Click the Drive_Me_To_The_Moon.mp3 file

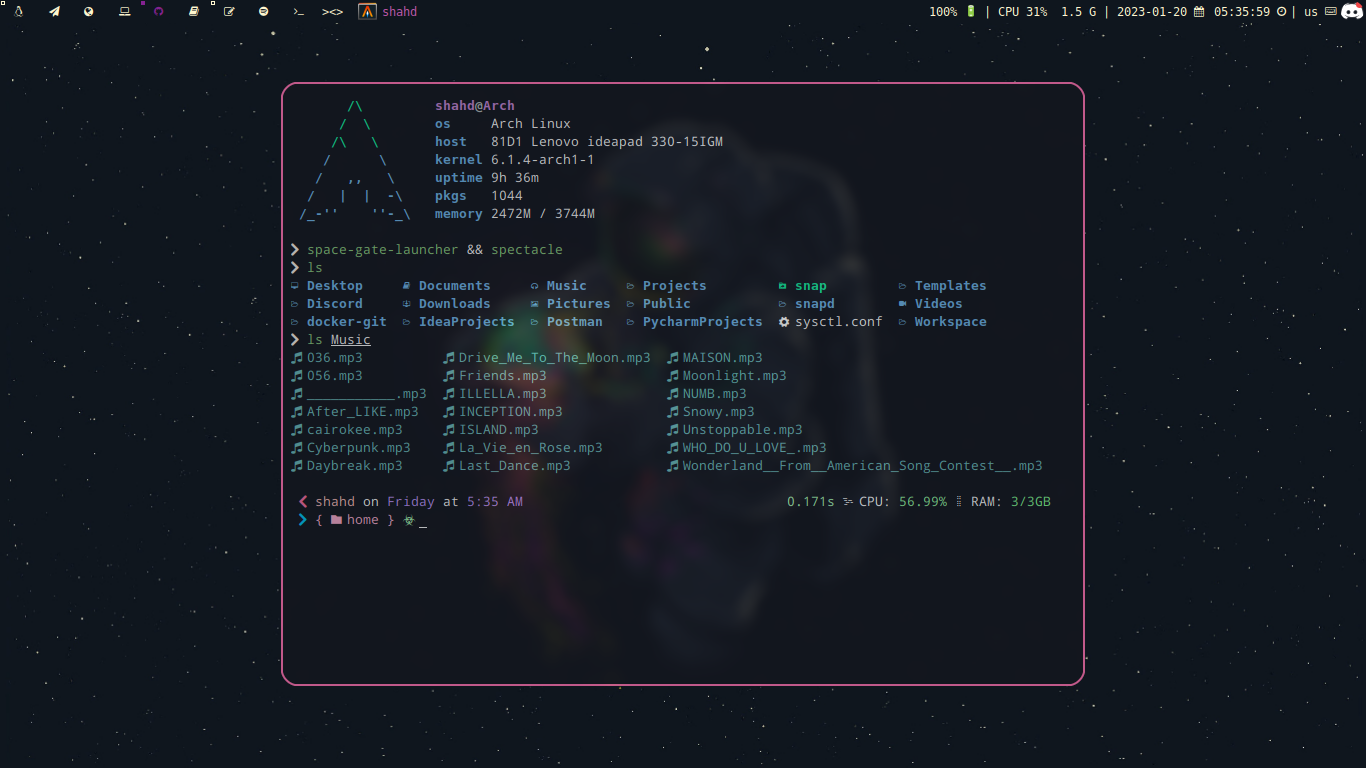pos(555,358)
